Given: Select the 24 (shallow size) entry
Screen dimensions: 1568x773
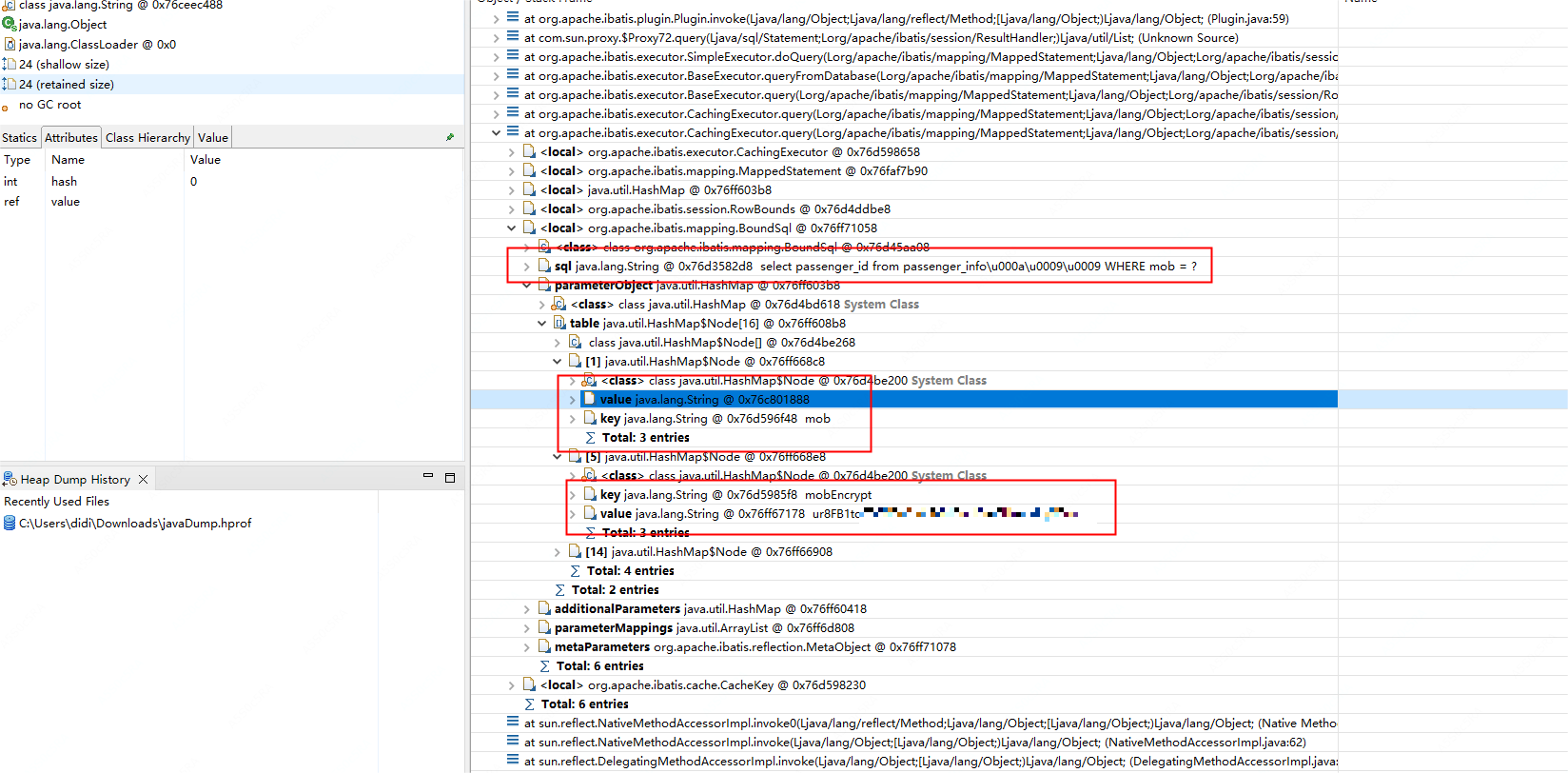Looking at the screenshot, I should pyautogui.click(x=64, y=64).
